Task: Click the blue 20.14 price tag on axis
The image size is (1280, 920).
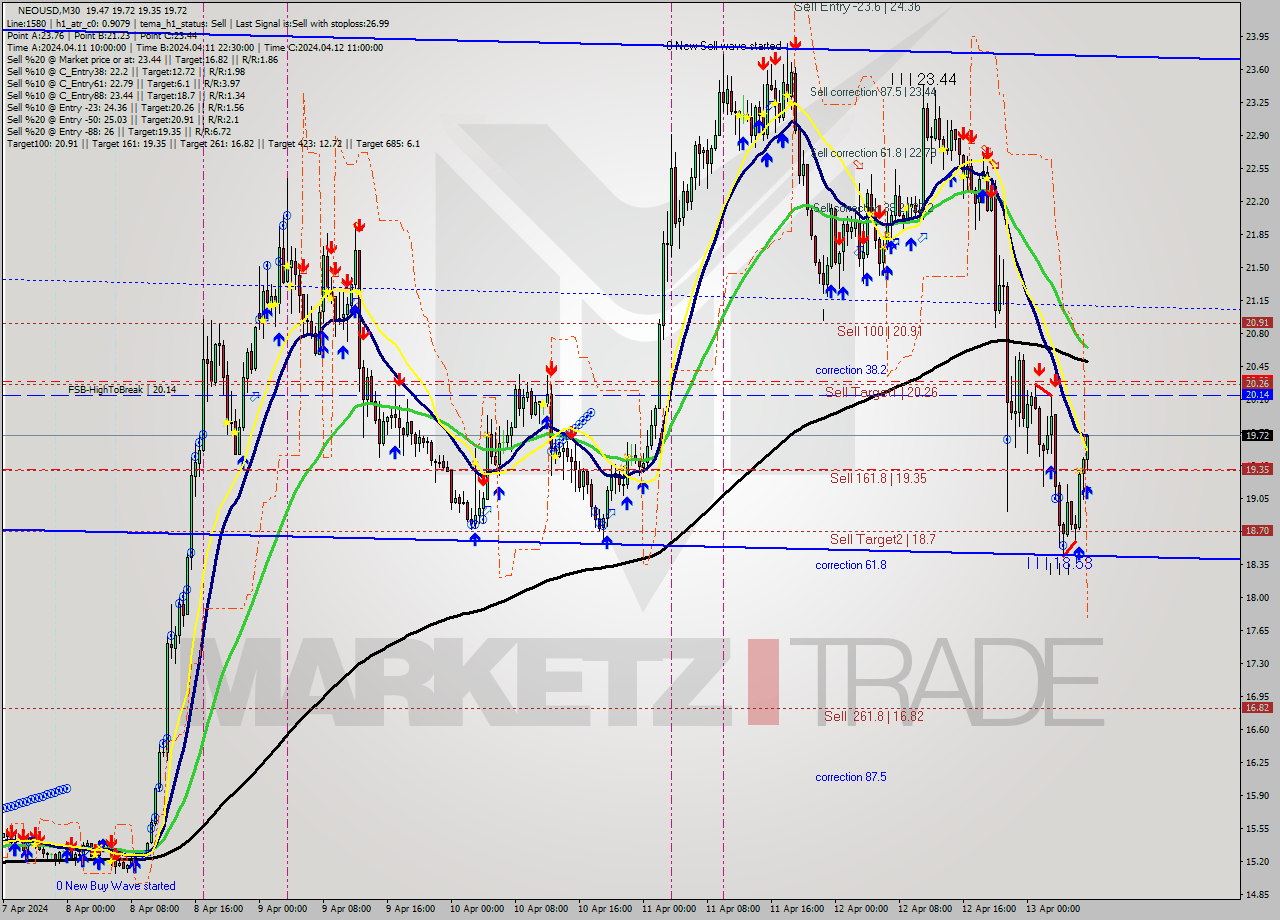Action: point(1257,395)
